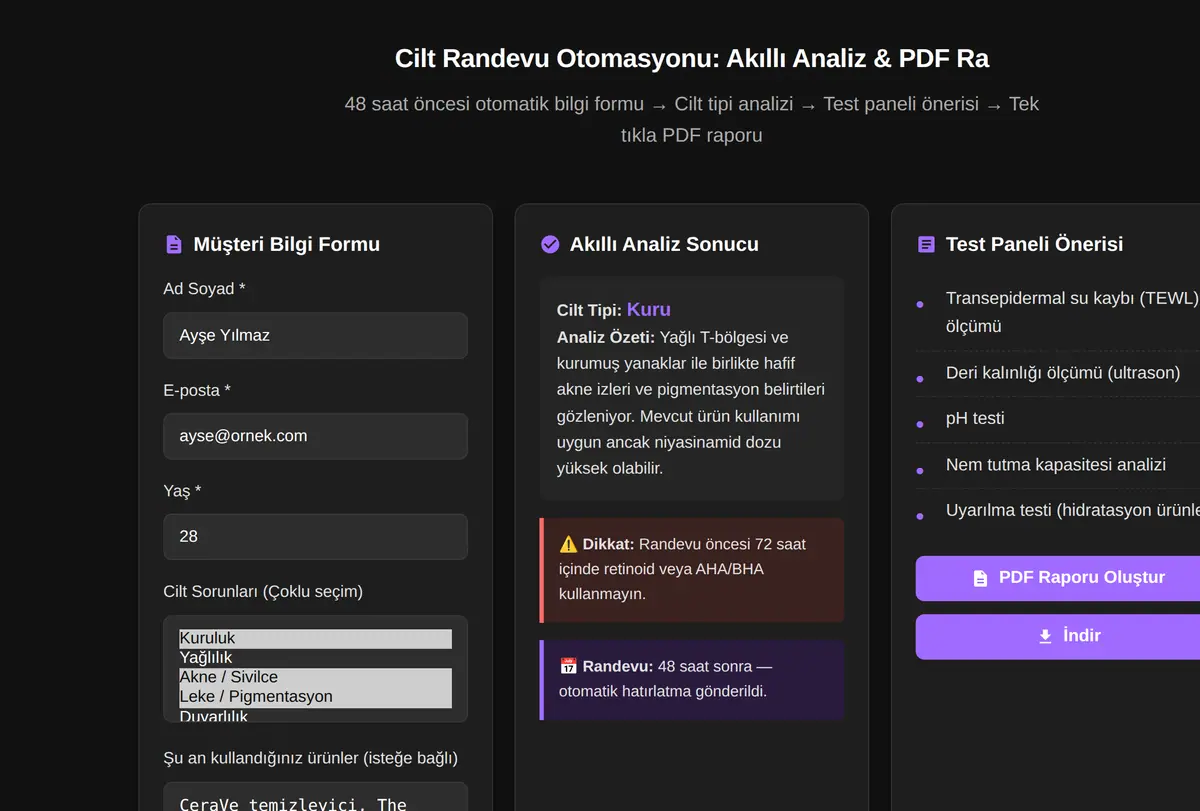
Task: Click the Cilt Sorunları (Çoklu seçim) label
Action: [x=263, y=591]
